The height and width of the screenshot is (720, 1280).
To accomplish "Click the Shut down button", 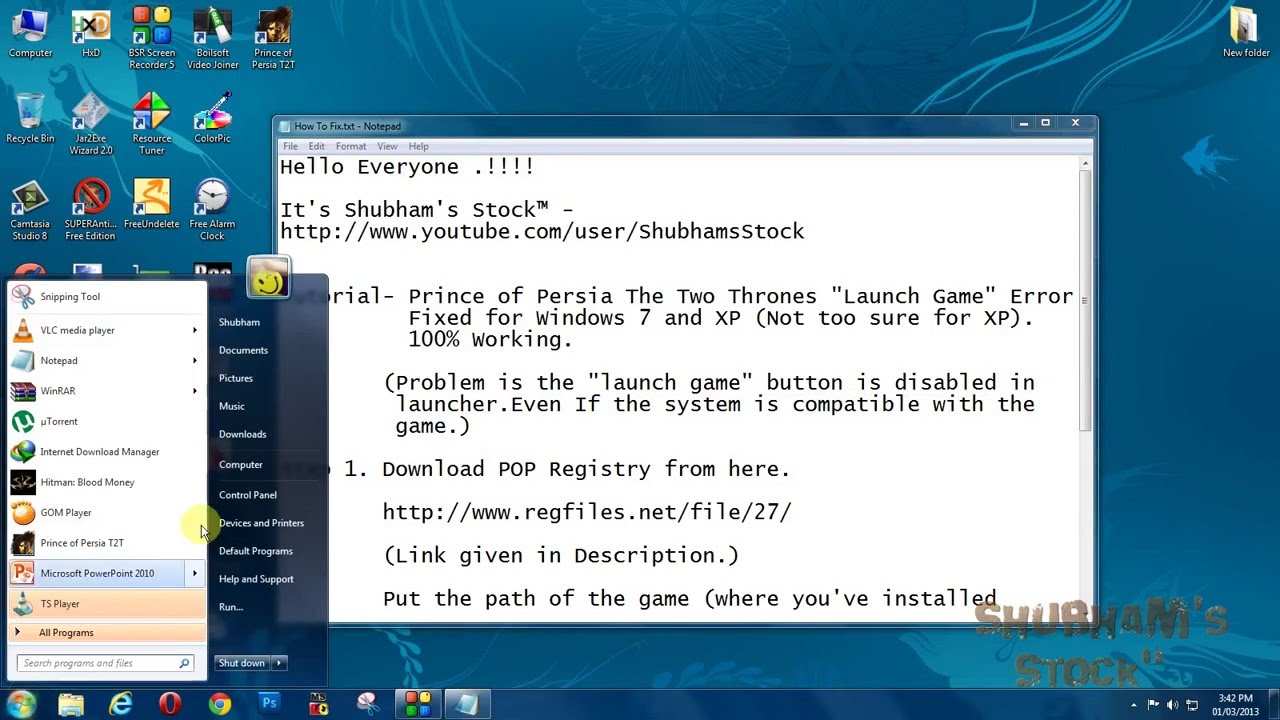I will [242, 663].
